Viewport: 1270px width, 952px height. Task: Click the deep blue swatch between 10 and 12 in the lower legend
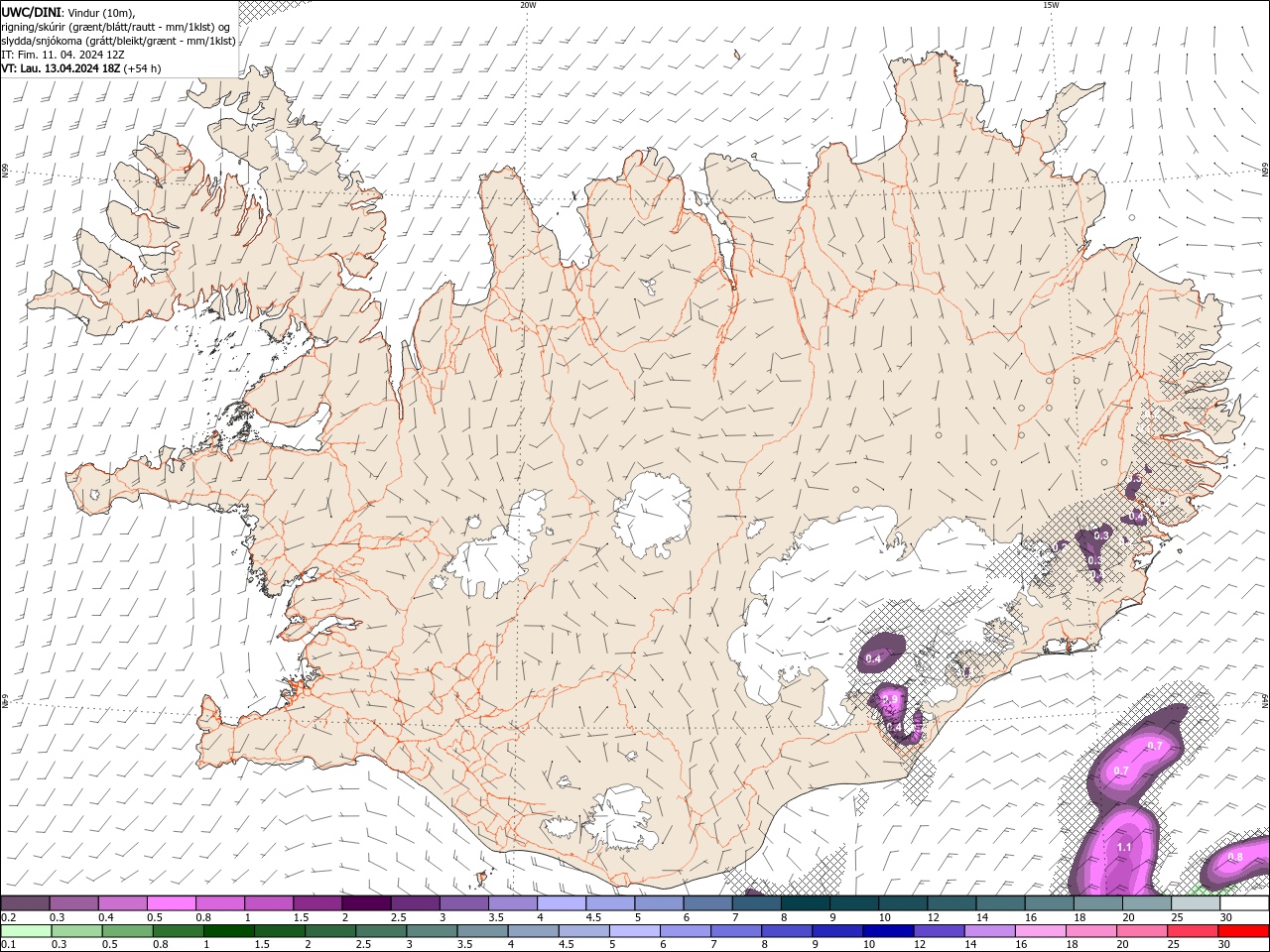coord(887,930)
